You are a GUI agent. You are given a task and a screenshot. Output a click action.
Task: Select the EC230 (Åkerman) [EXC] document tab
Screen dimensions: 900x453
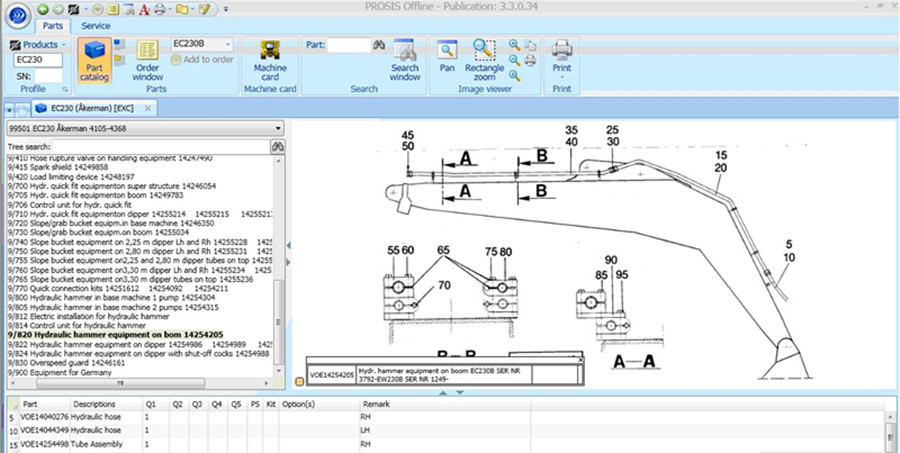coord(92,107)
